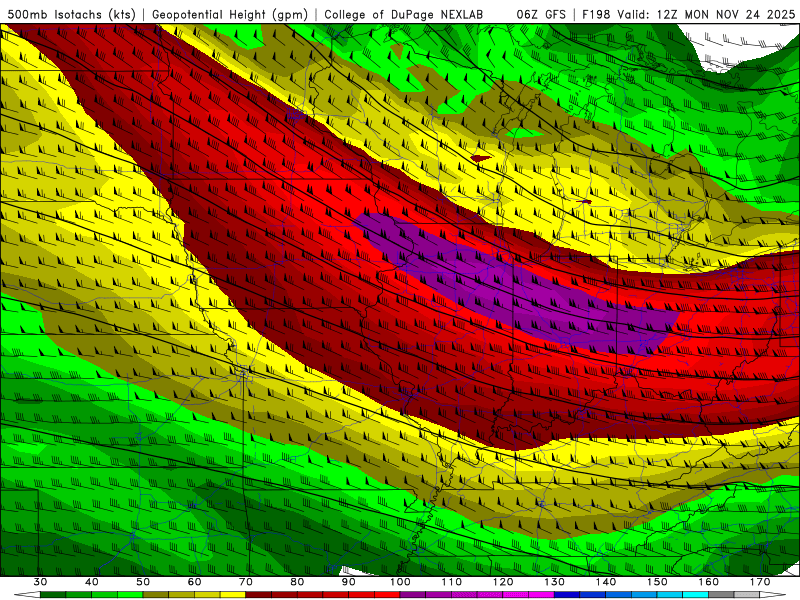
Task: Click the '60' value on the color scale
Action: (x=194, y=582)
